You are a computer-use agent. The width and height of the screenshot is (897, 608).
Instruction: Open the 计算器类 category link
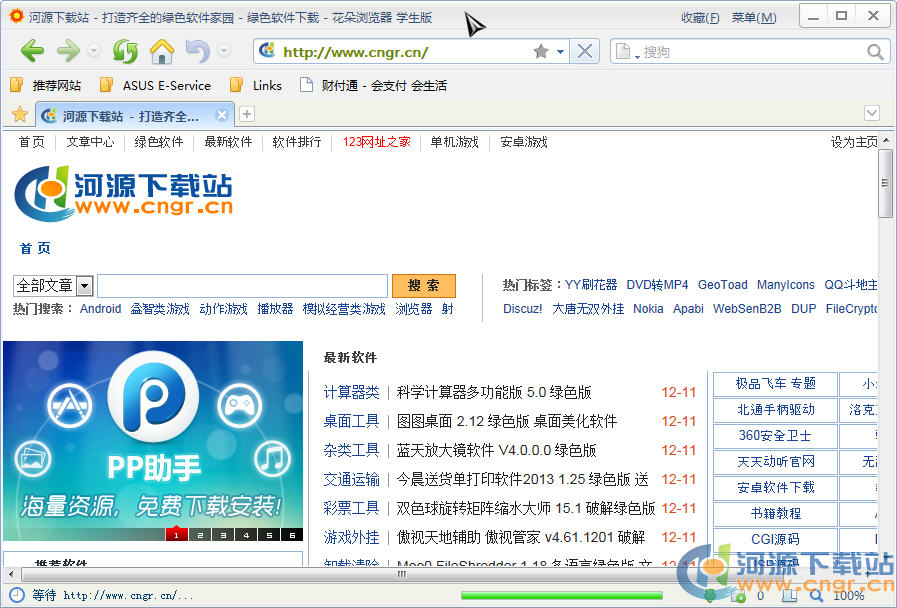351,392
